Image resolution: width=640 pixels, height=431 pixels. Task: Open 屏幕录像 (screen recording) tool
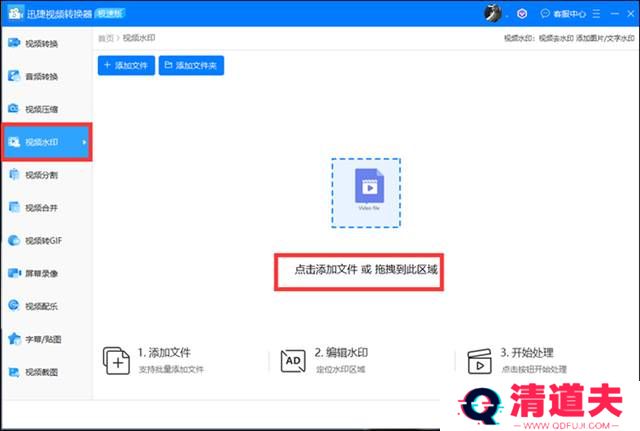coord(40,273)
